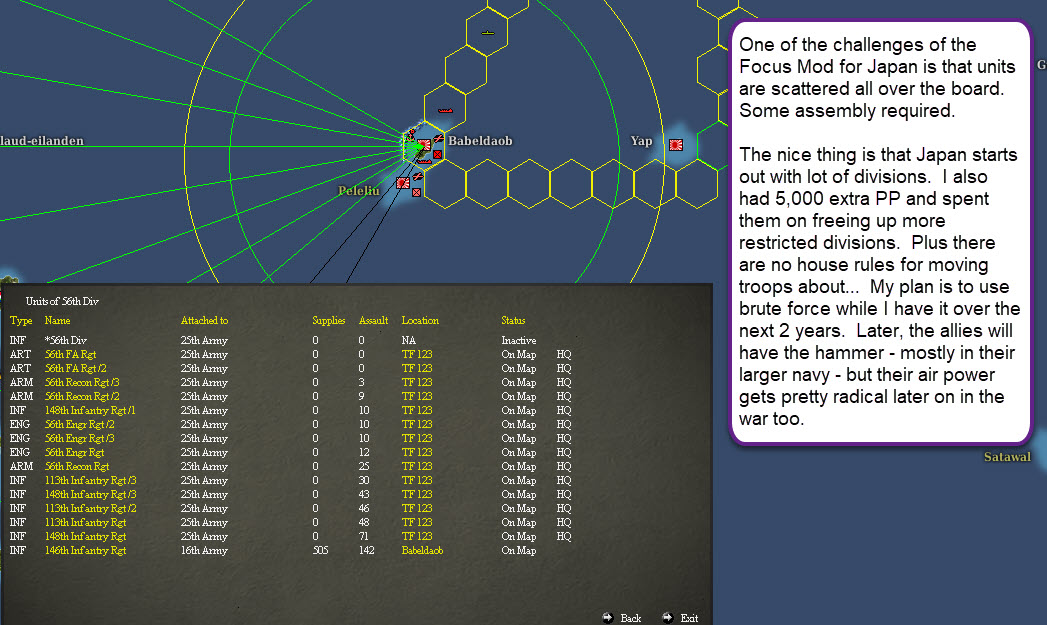Viewport: 1047px width, 625px height.
Task: Open the 148th Infantry Rgt unit
Action: [x=85, y=537]
